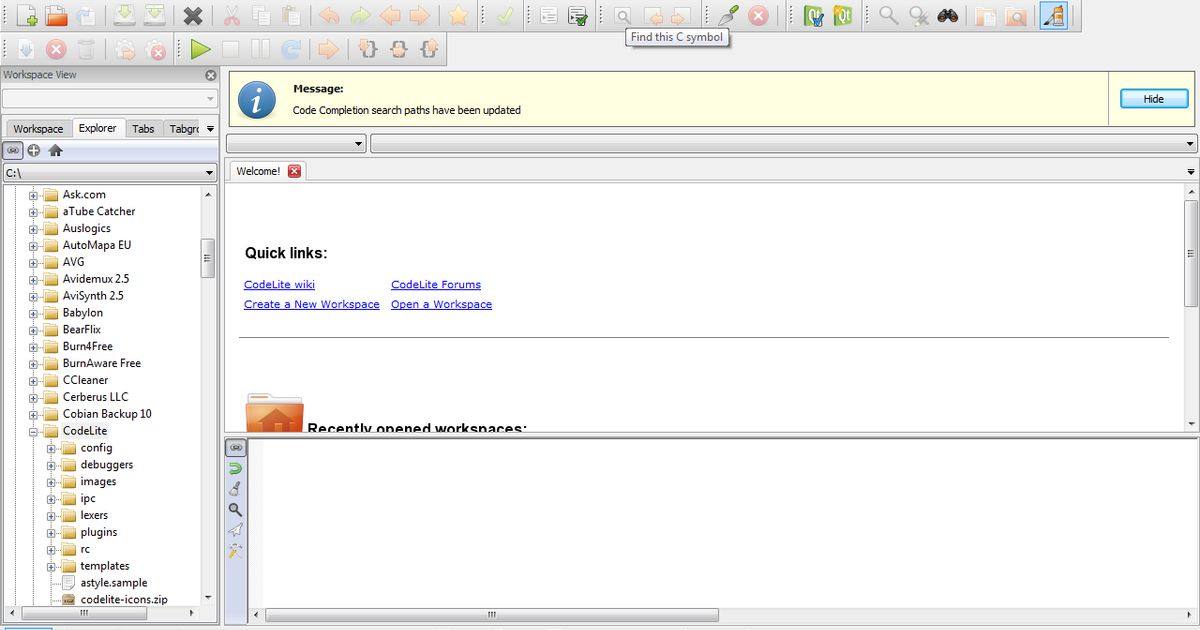Switch to the Tabs tab

[143, 129]
